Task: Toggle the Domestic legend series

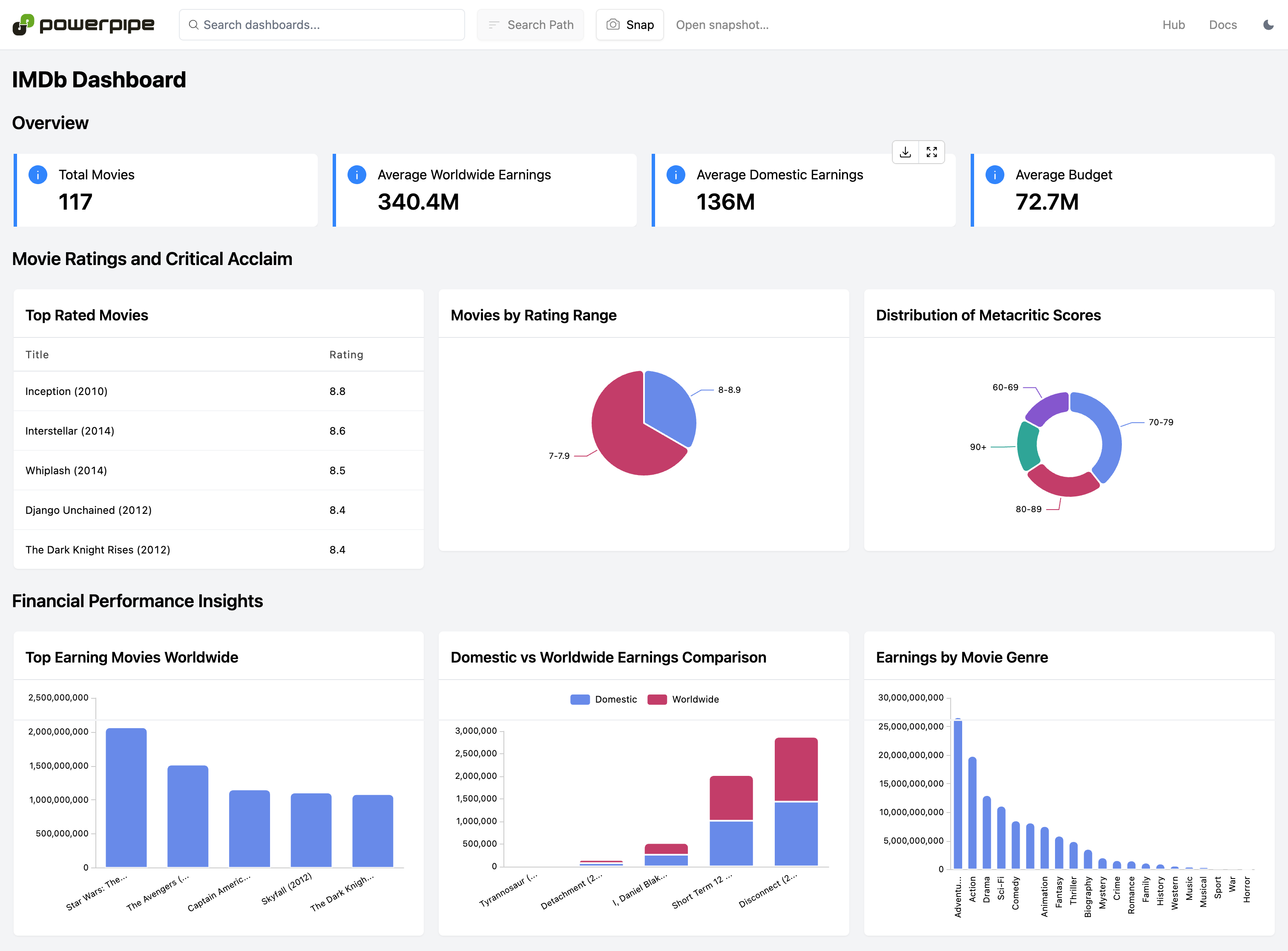Action: (x=603, y=700)
